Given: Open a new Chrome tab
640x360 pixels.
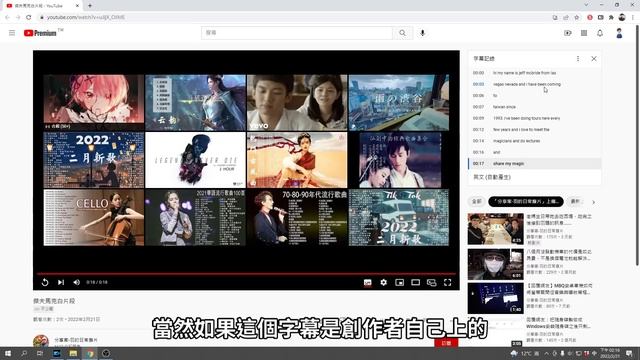Looking at the screenshot, I should click(x=90, y=6).
